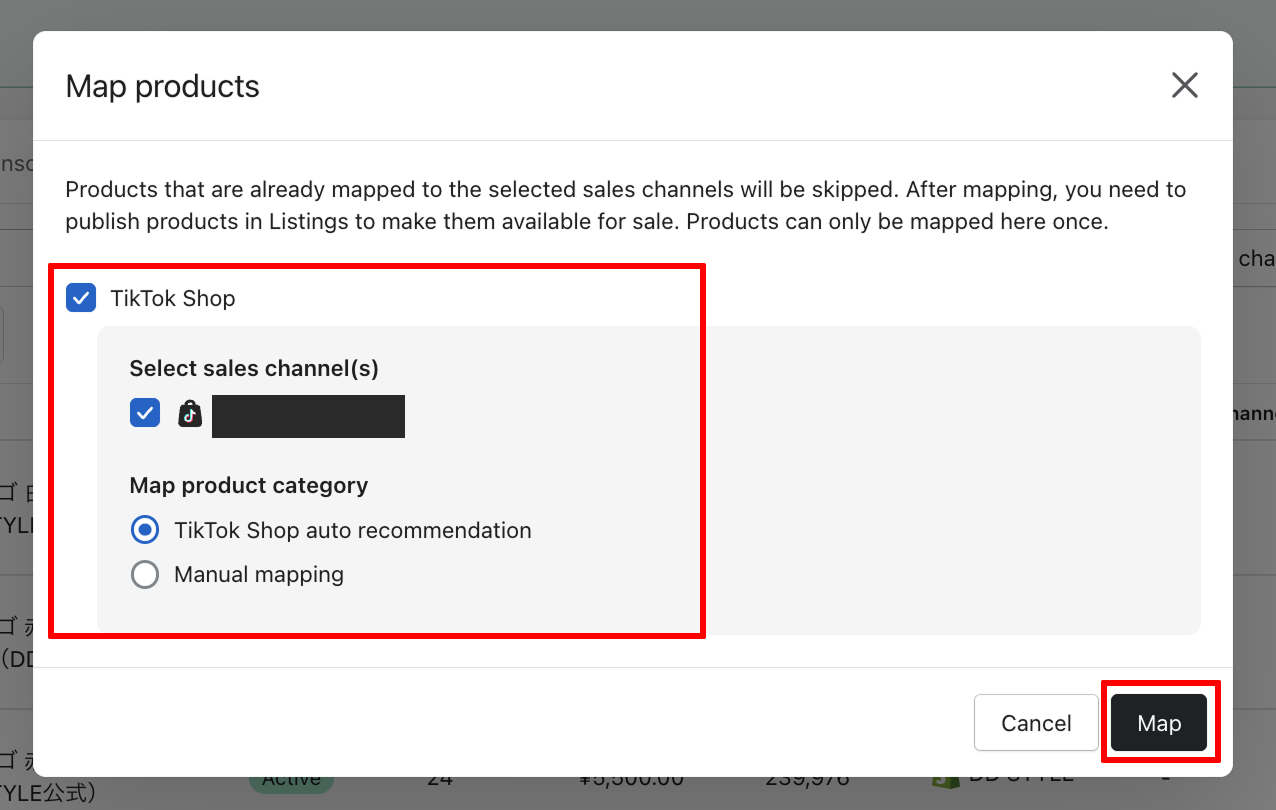The height and width of the screenshot is (810, 1276).
Task: Uncheck the TikTok Shop checkbox
Action: (81, 298)
